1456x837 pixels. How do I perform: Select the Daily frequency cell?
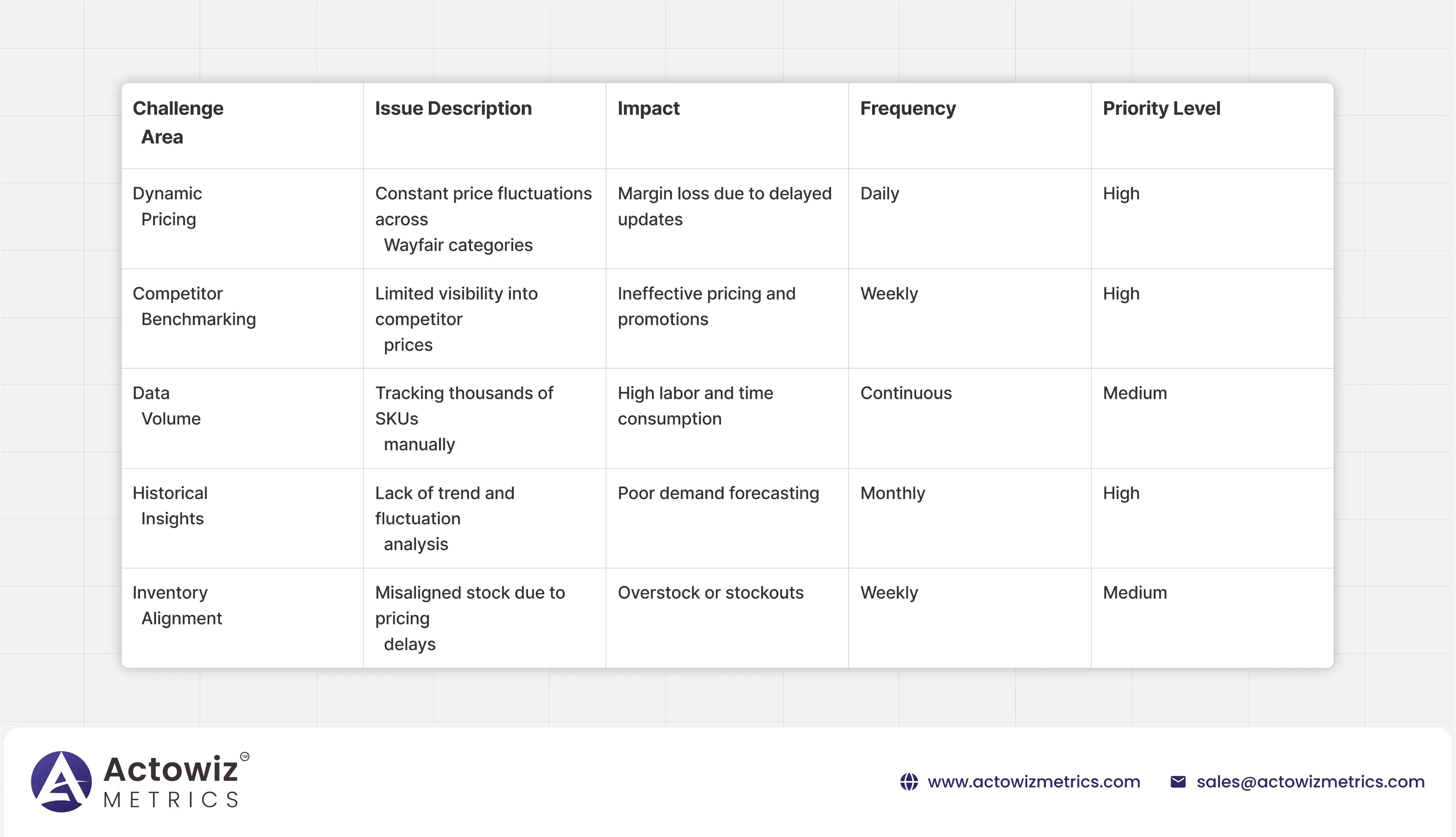tap(879, 194)
